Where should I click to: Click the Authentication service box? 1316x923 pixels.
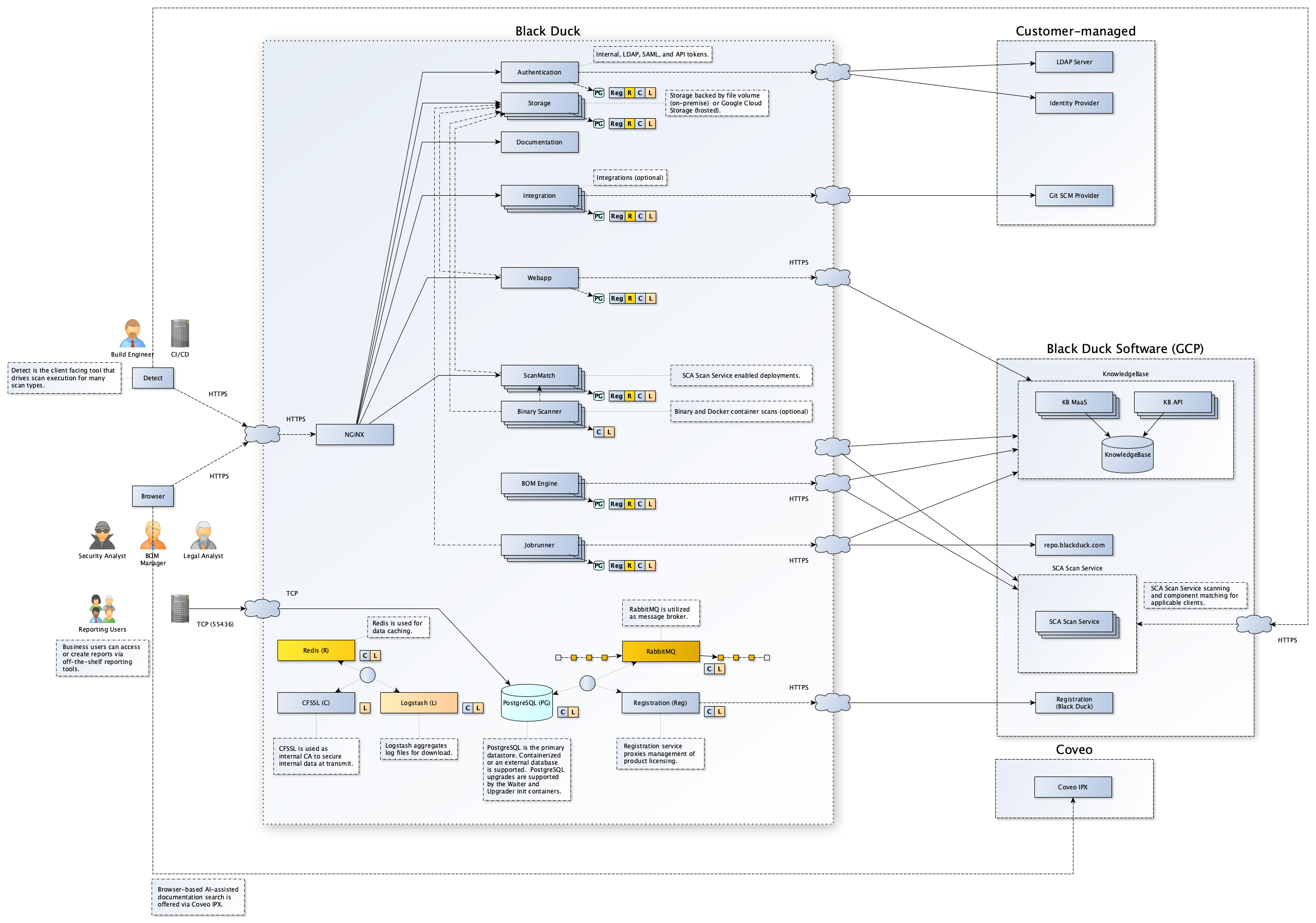coord(539,72)
